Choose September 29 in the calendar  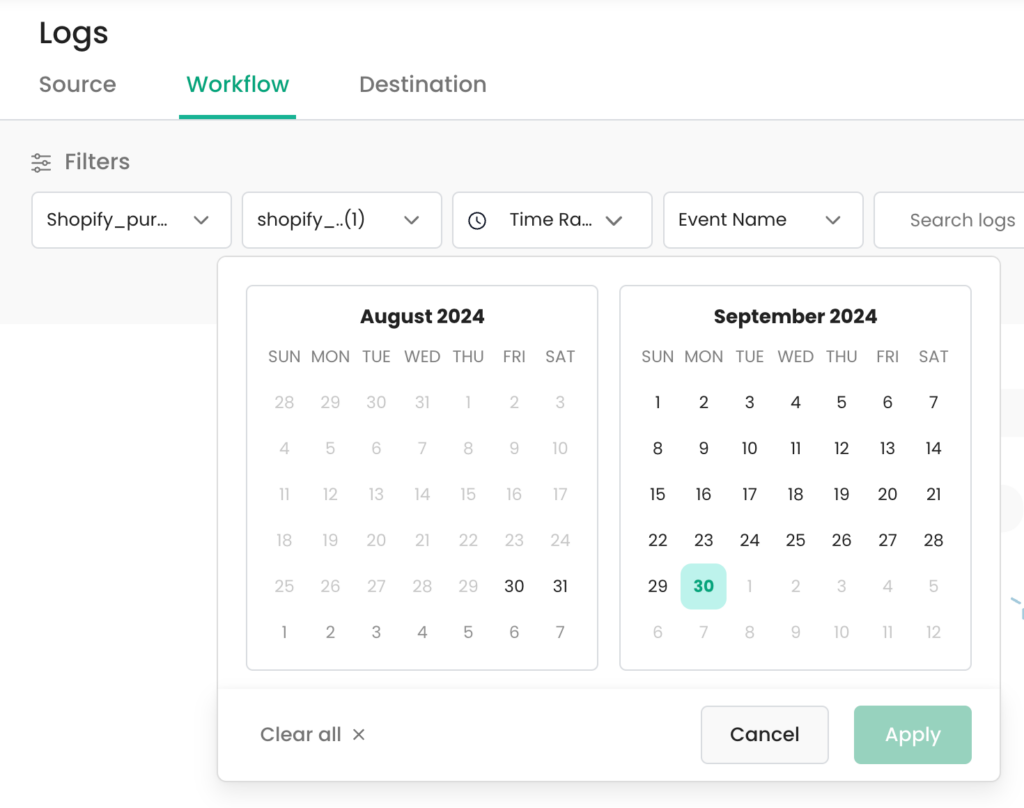click(658, 586)
